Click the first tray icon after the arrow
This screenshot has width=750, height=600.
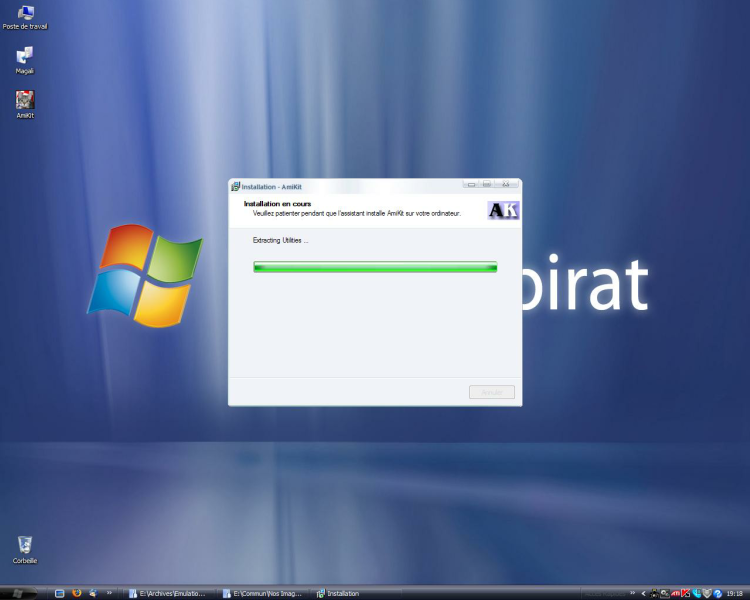654,594
